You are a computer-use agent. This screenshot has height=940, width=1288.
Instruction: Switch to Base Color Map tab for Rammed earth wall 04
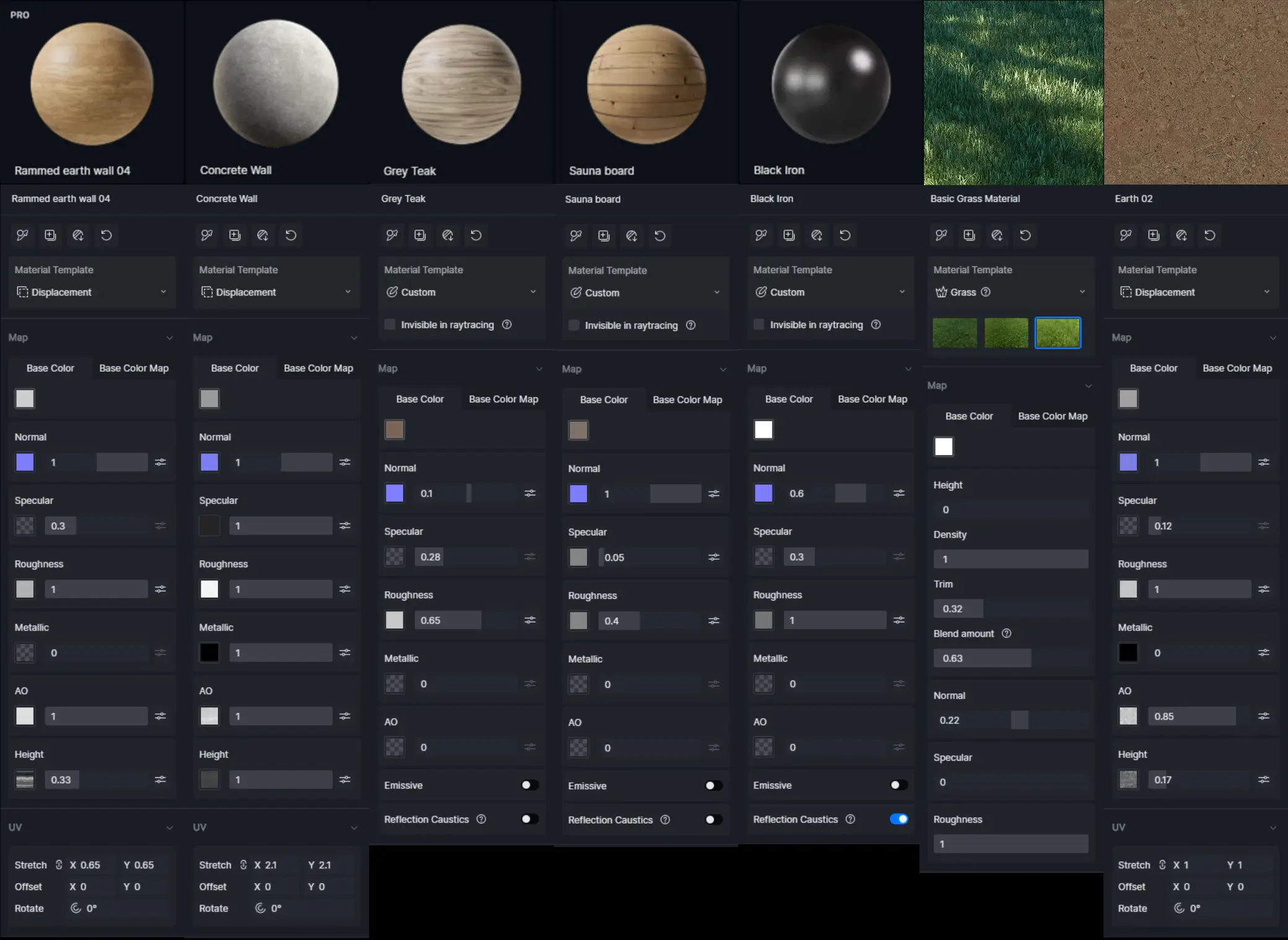134,368
